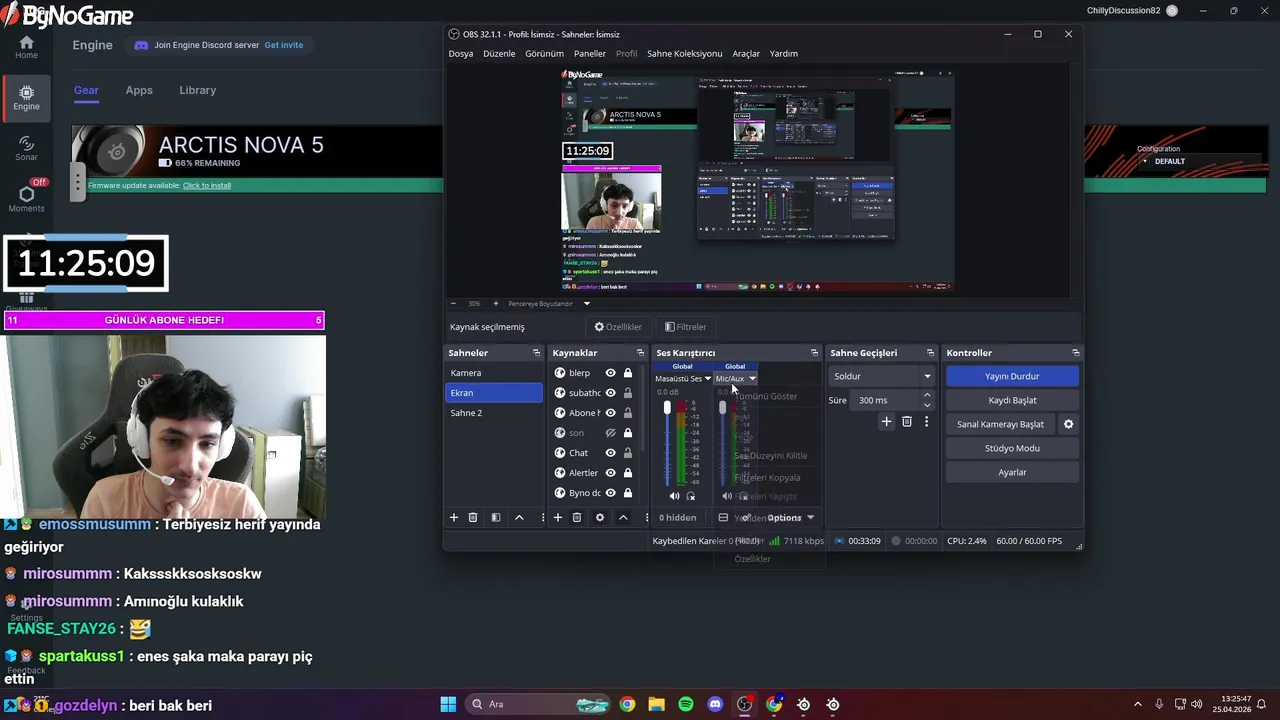Remove transition with trash icon
Viewport: 1280px width, 720px height.
pyautogui.click(x=907, y=422)
